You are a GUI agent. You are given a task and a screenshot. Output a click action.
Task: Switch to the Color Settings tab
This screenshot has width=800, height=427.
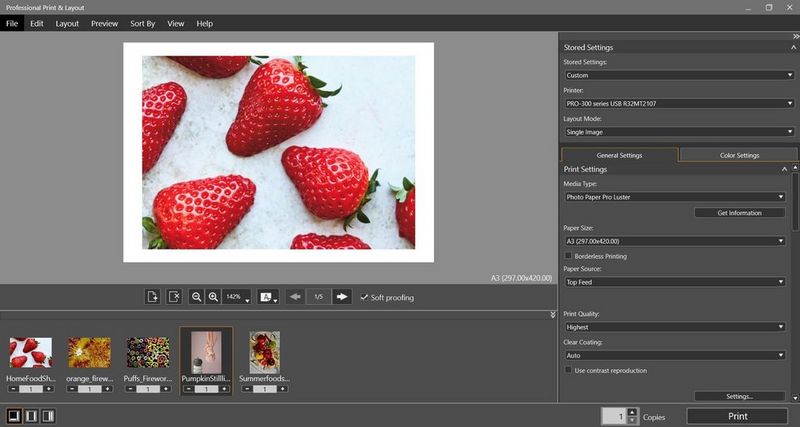(x=739, y=155)
